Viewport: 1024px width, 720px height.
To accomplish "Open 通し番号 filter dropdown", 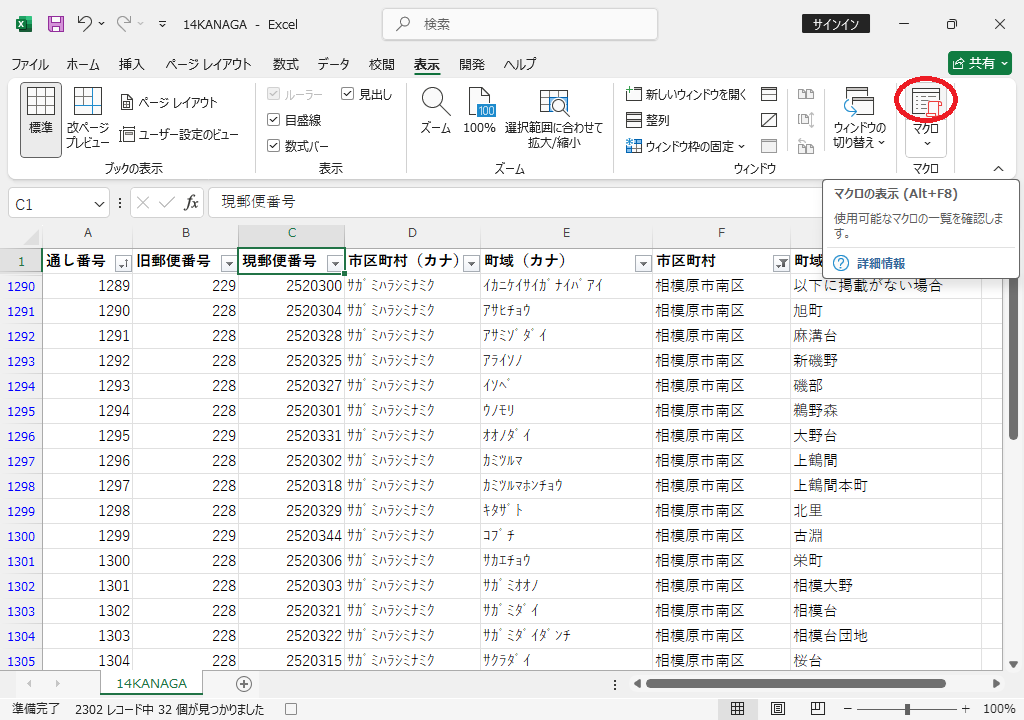I will (123, 263).
